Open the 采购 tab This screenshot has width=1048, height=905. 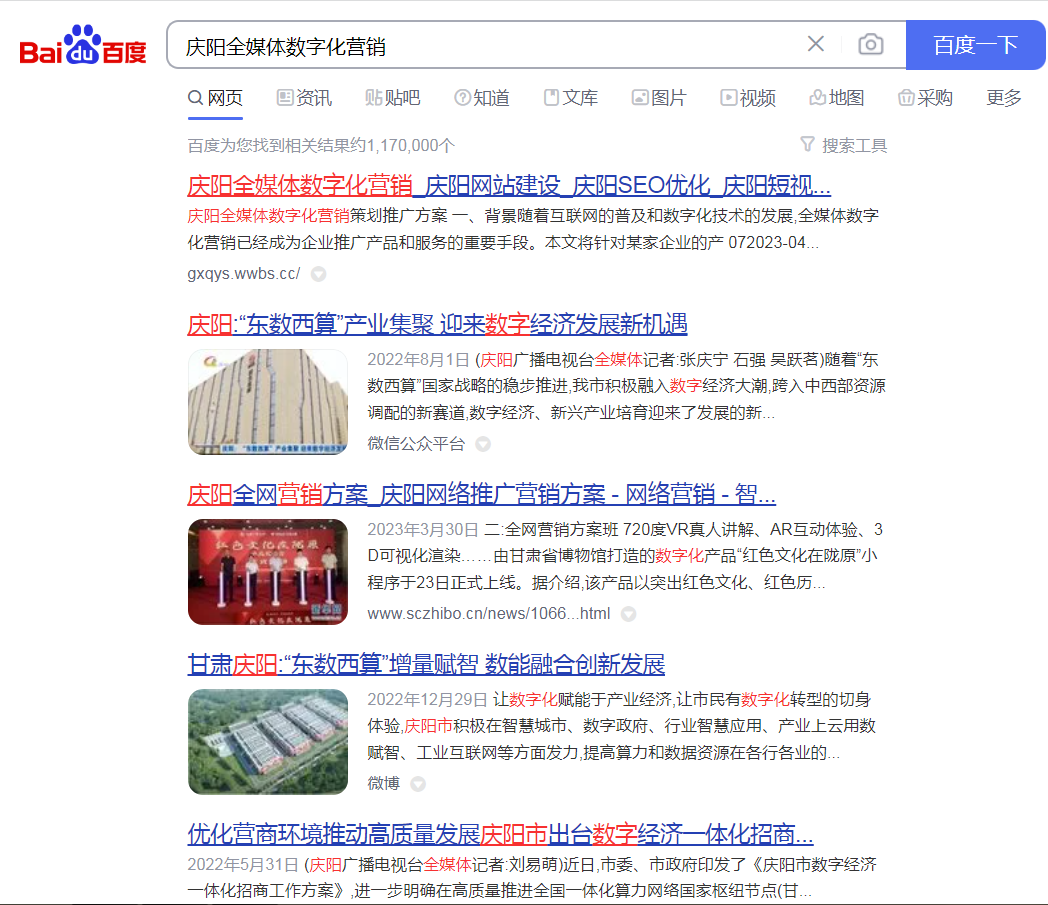click(925, 98)
